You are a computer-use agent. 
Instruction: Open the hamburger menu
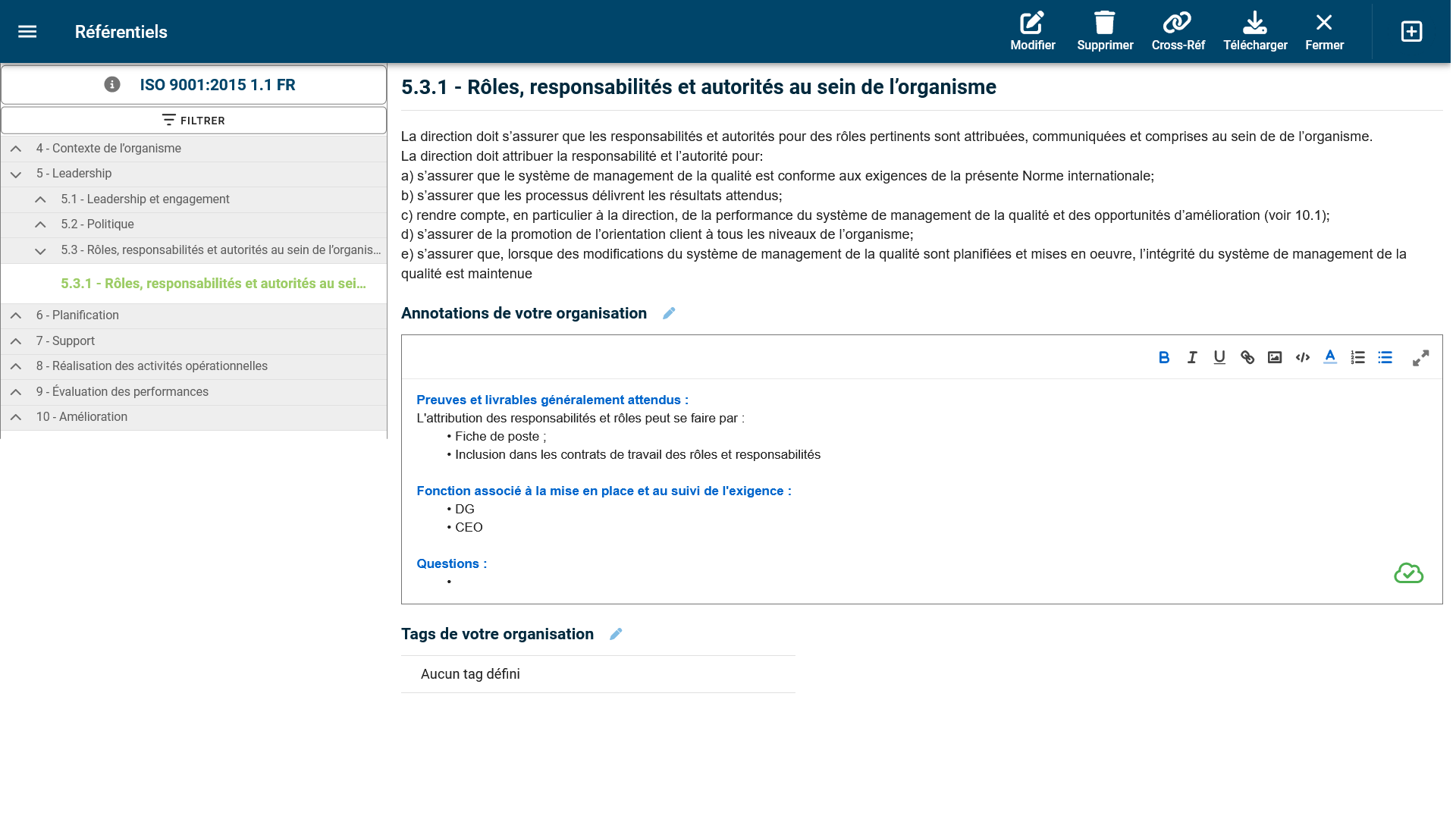coord(27,32)
